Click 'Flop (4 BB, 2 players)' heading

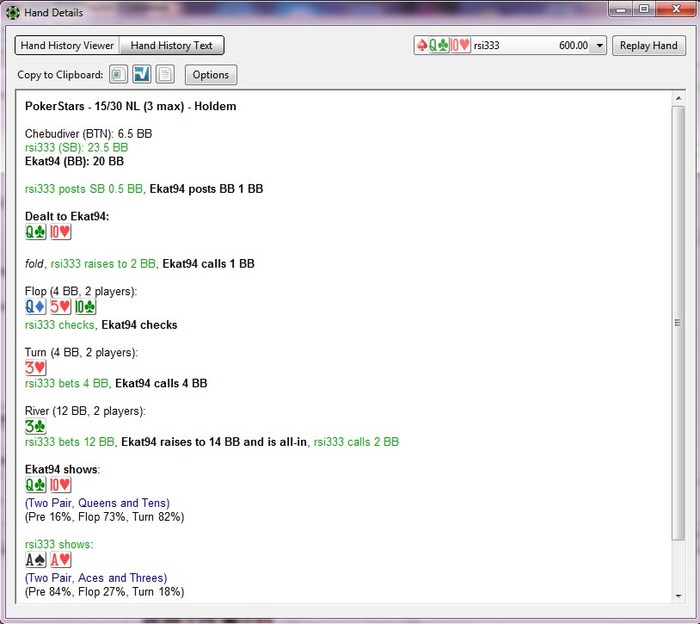point(81,292)
